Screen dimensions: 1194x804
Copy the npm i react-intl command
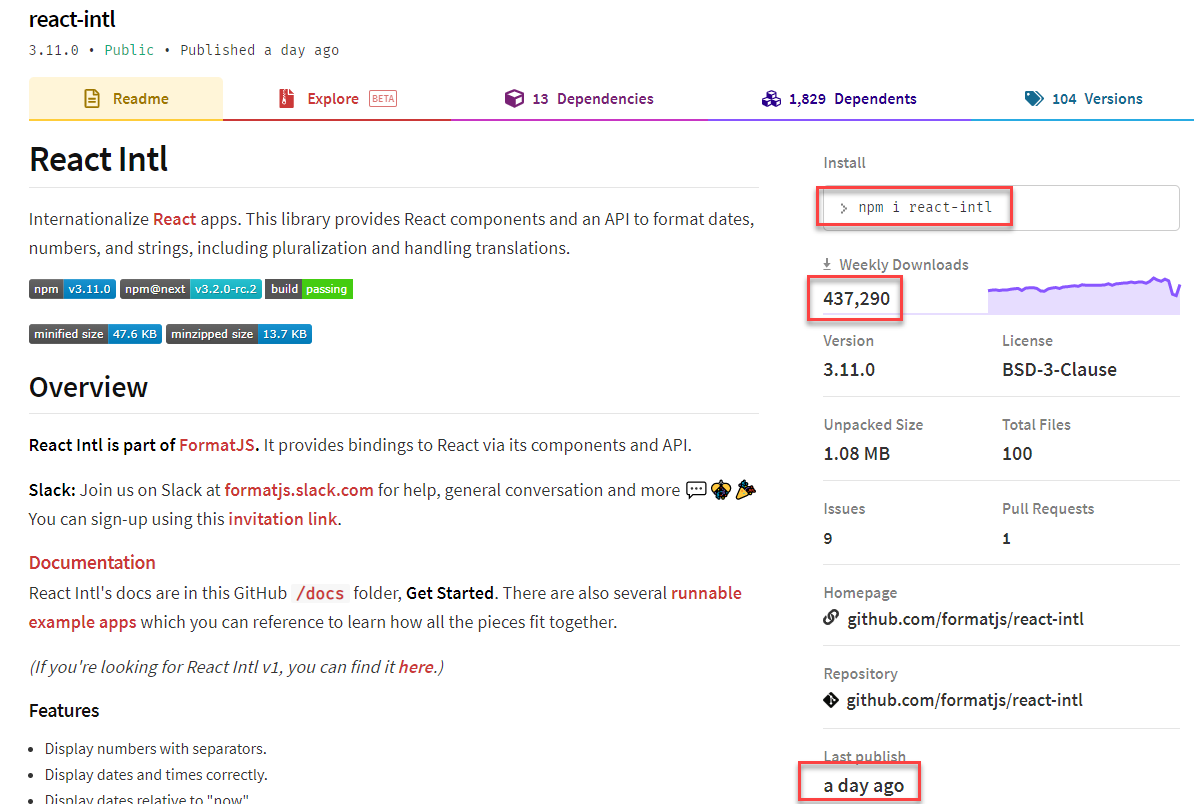pyautogui.click(x=924, y=207)
